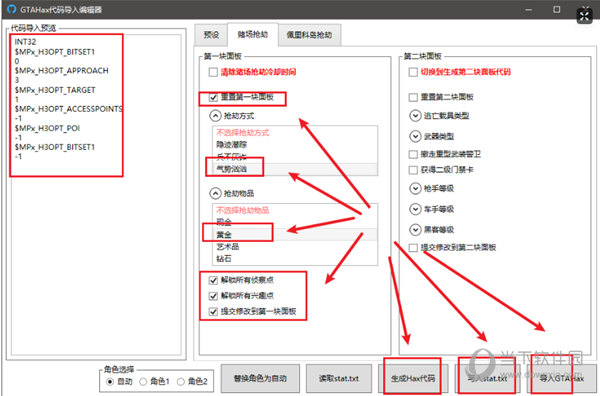Click the GTAHax app icon in title bar

(12, 9)
